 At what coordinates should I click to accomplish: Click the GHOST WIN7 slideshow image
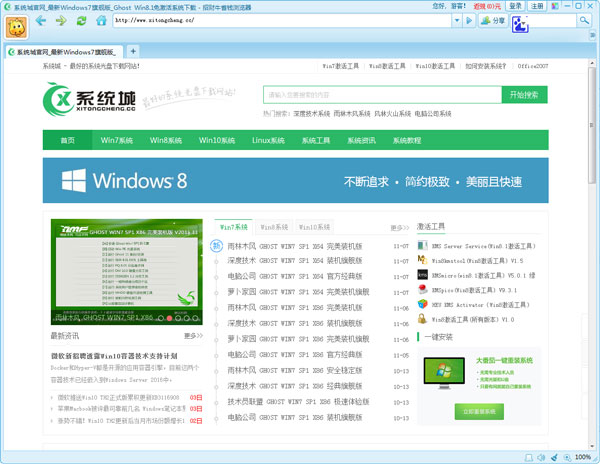pyautogui.click(x=127, y=272)
